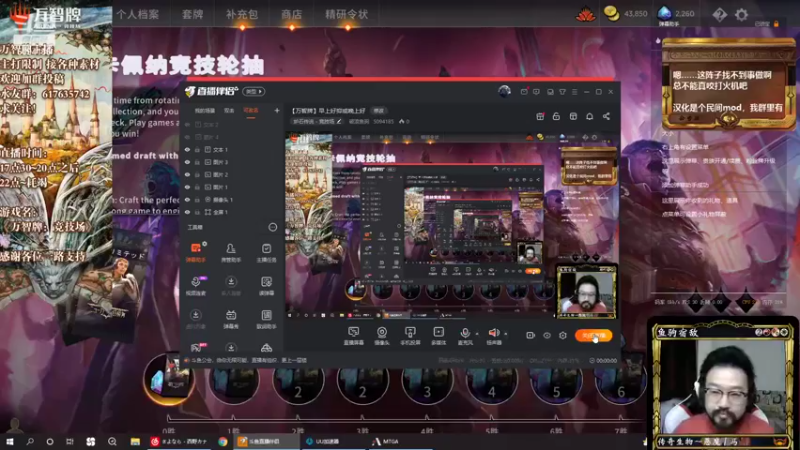Screen dimensions: 800x450
Task: Expand toolbox more options circle
Action: [272, 227]
